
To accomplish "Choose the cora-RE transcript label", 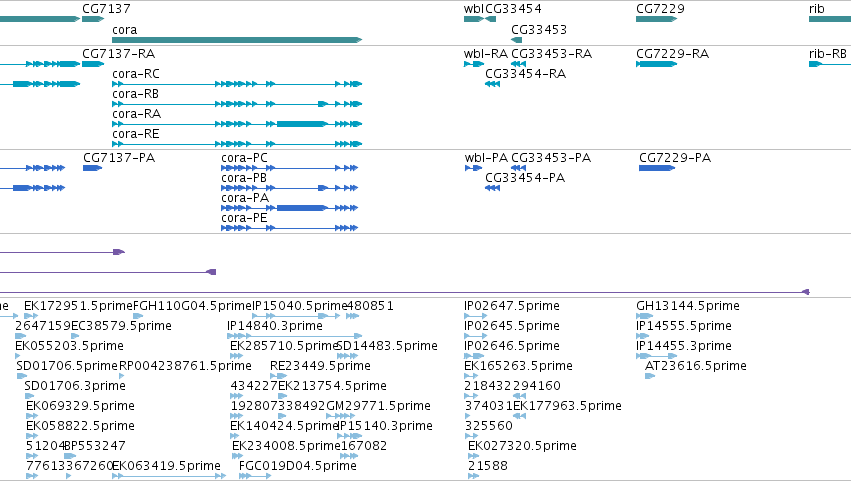I will coord(136,134).
